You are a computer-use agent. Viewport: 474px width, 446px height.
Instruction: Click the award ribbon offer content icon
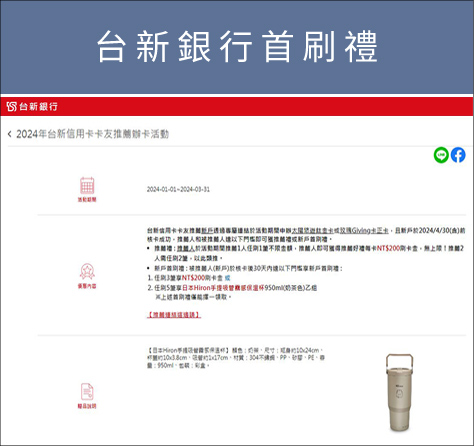coord(87,271)
